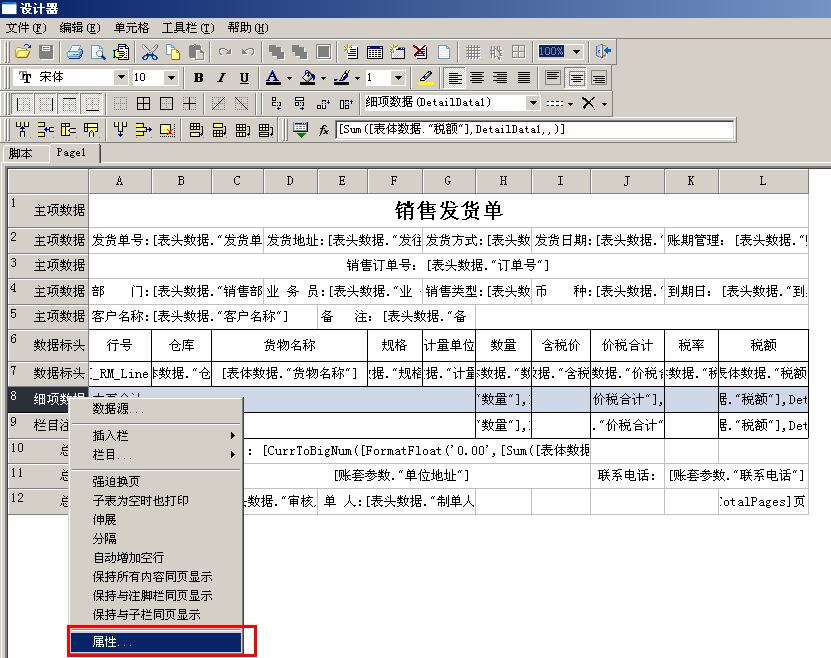Screen dimensions: 831x658
Task: Open print preview magnifier icon
Action: (x=98, y=52)
